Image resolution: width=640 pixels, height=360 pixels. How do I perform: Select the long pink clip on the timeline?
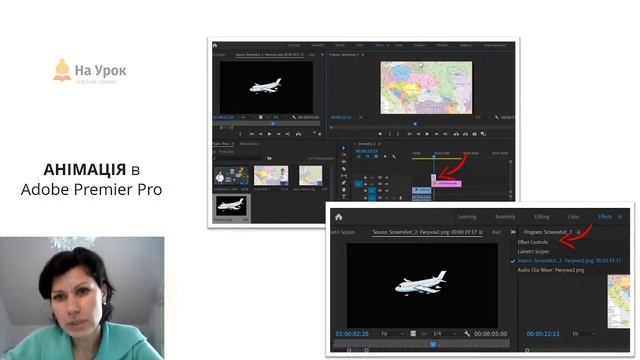[447, 184]
